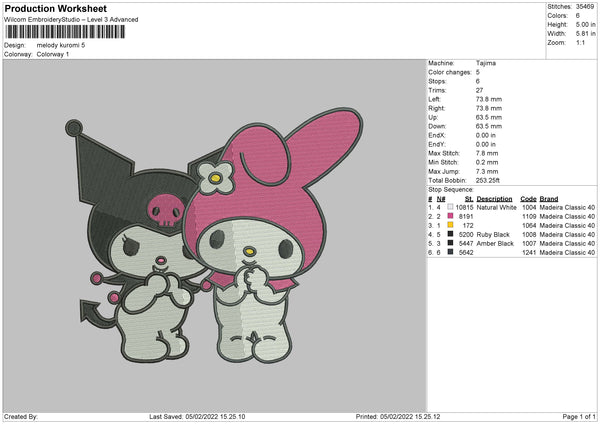
Task: Click the Left value 73.8 mm
Action: (x=489, y=99)
